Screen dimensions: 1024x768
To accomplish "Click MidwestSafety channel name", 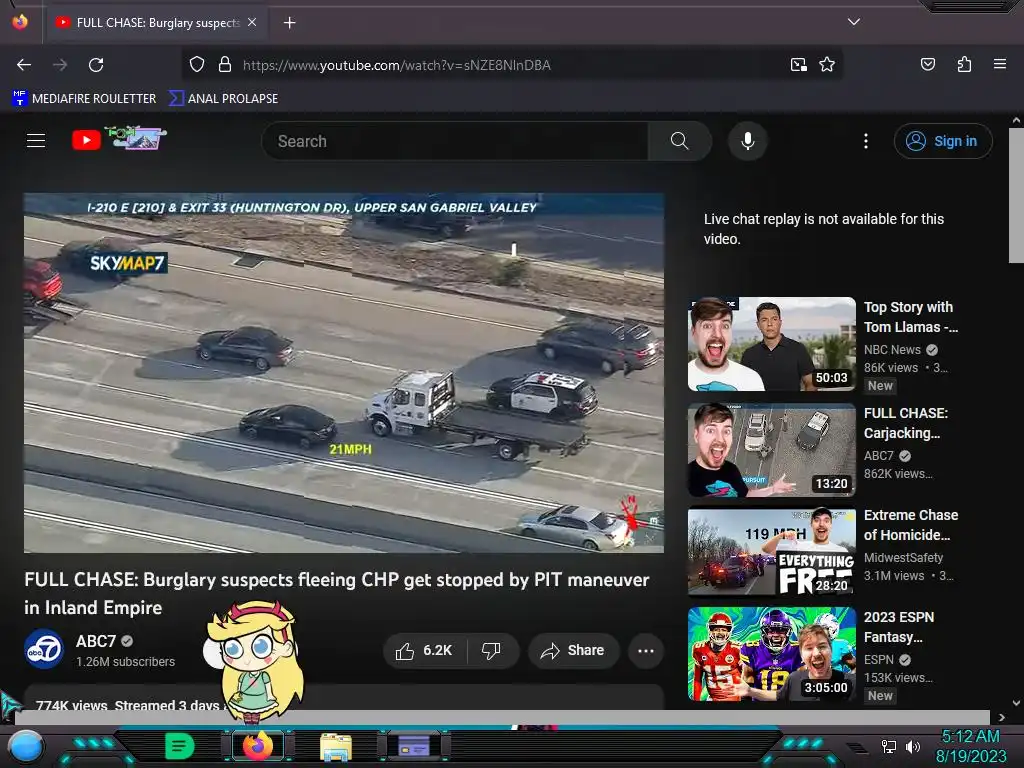I will (x=903, y=558).
